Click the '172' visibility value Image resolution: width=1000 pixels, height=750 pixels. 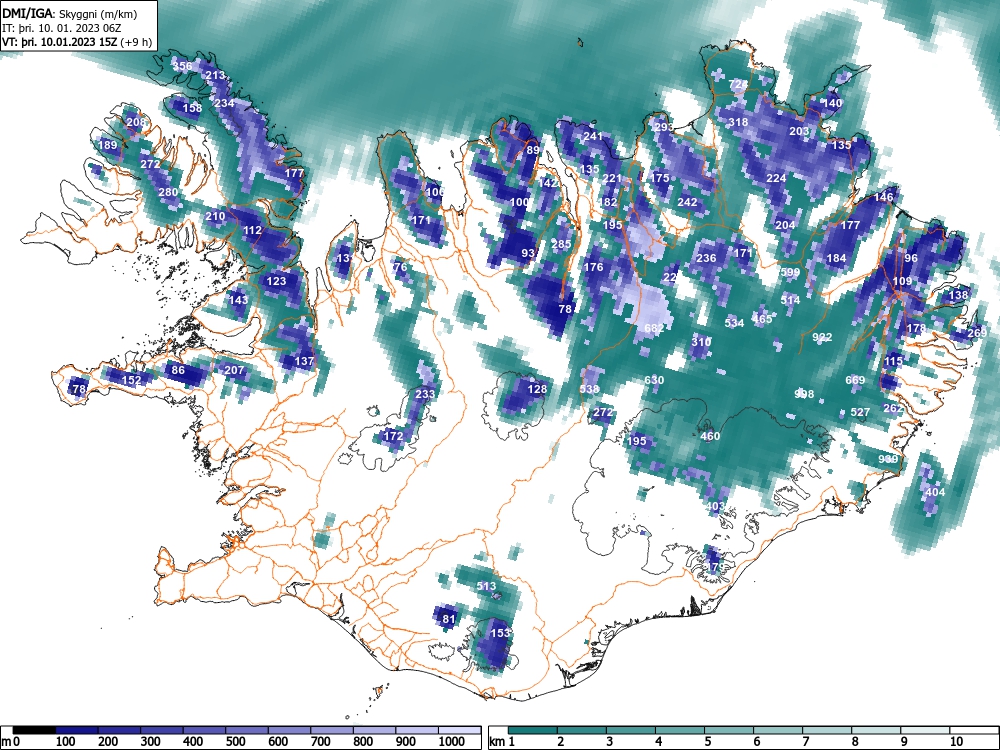click(393, 436)
